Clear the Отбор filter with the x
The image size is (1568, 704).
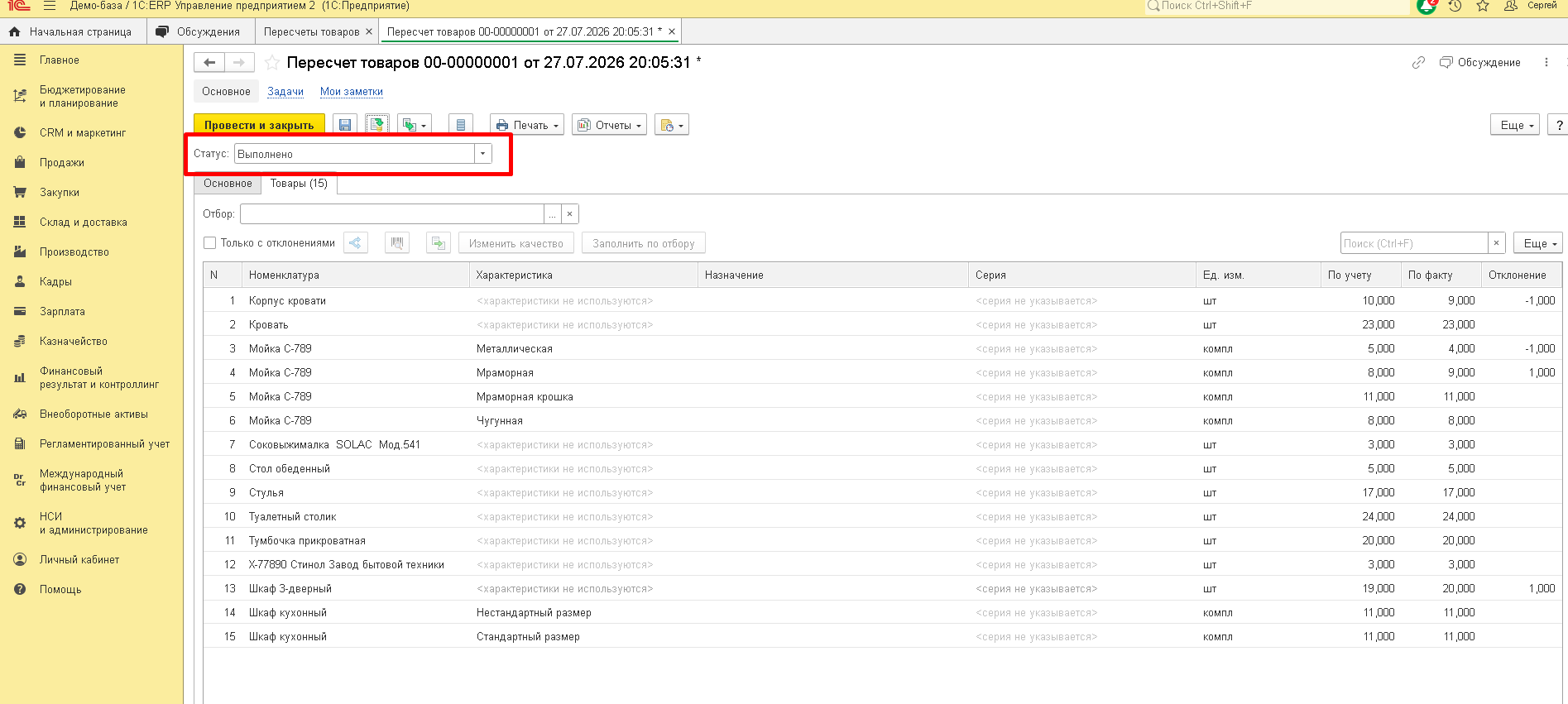(569, 214)
